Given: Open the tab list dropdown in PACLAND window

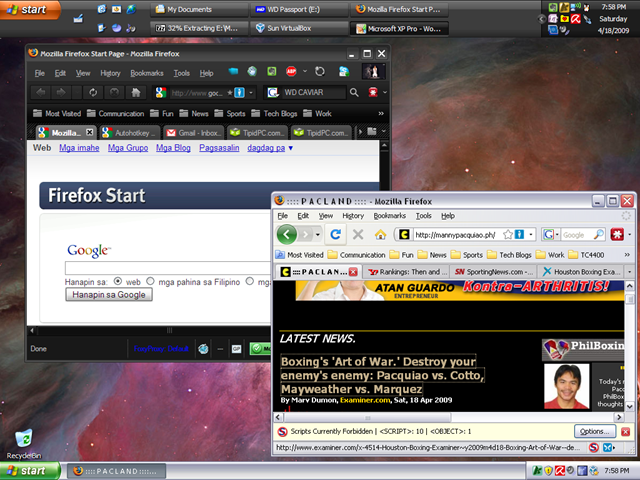Looking at the screenshot, I should tap(629, 271).
